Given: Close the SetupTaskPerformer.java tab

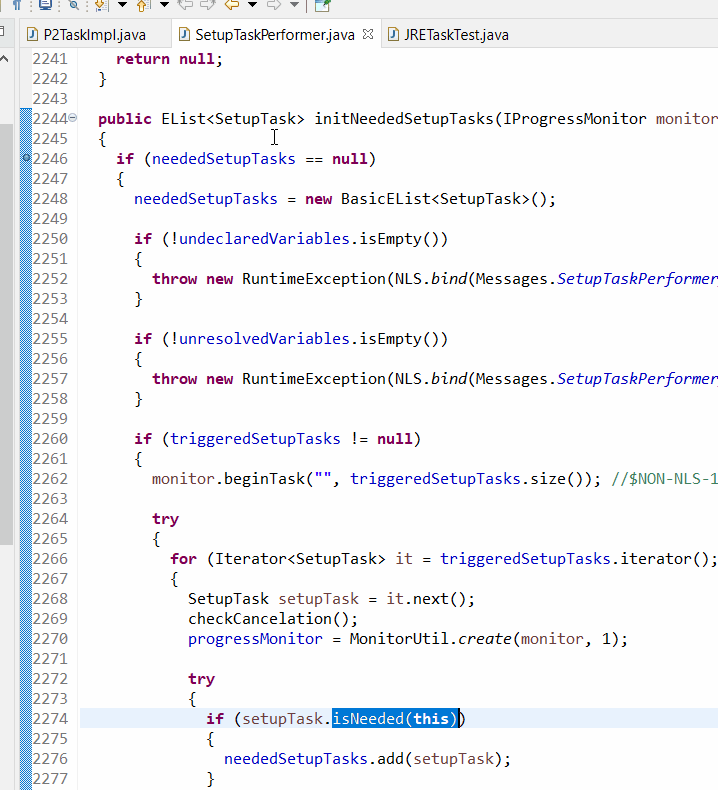Looking at the screenshot, I should 368,34.
